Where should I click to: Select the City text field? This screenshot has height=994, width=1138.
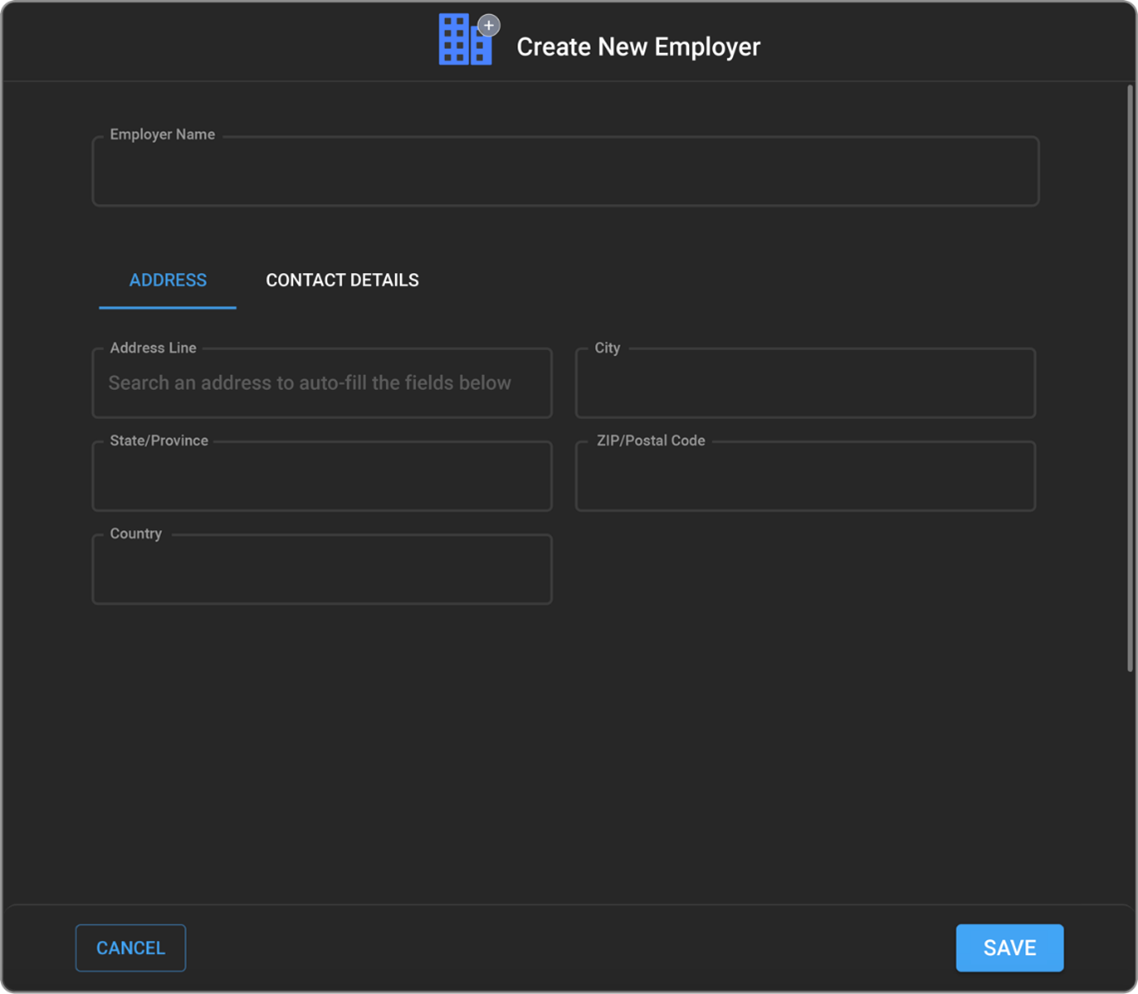[805, 386]
